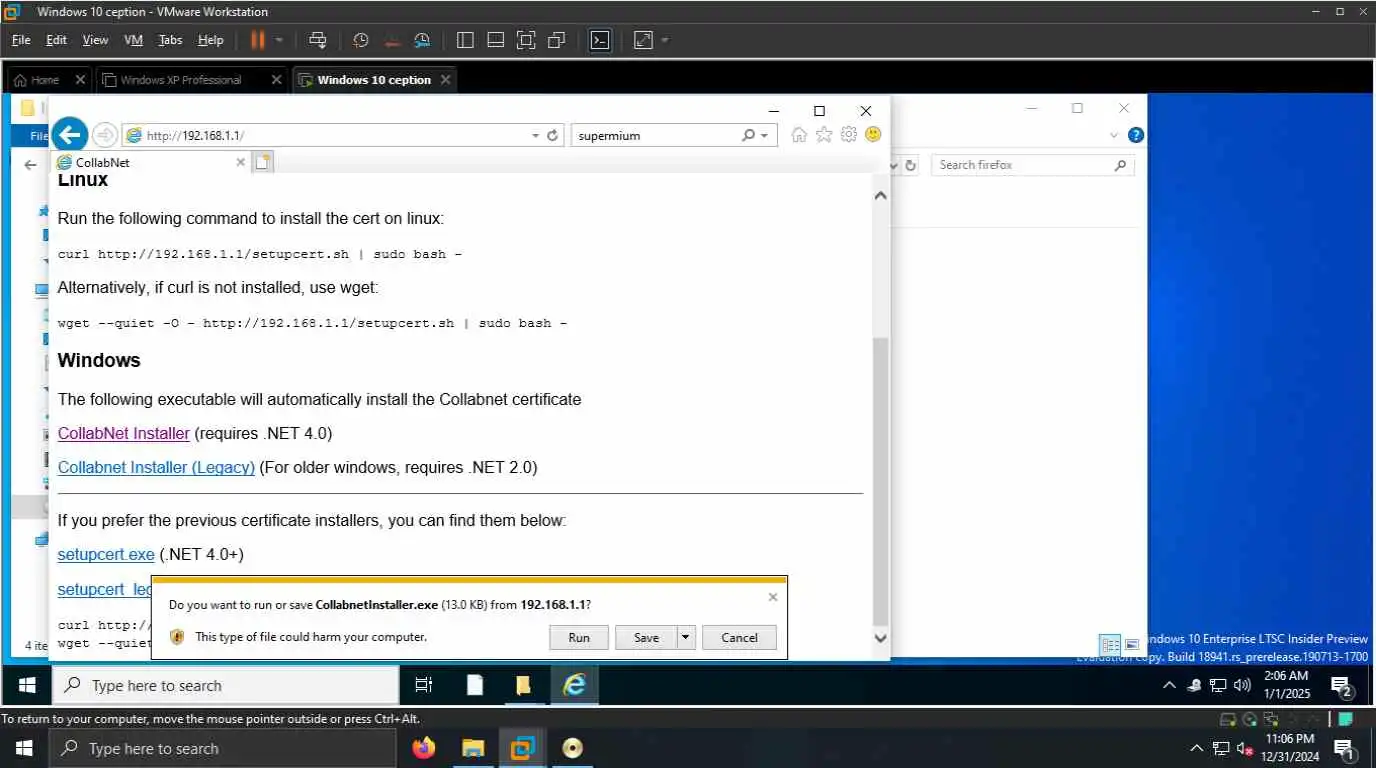The image size is (1376, 768).
Task: Click Run in the download prompt
Action: tap(579, 637)
